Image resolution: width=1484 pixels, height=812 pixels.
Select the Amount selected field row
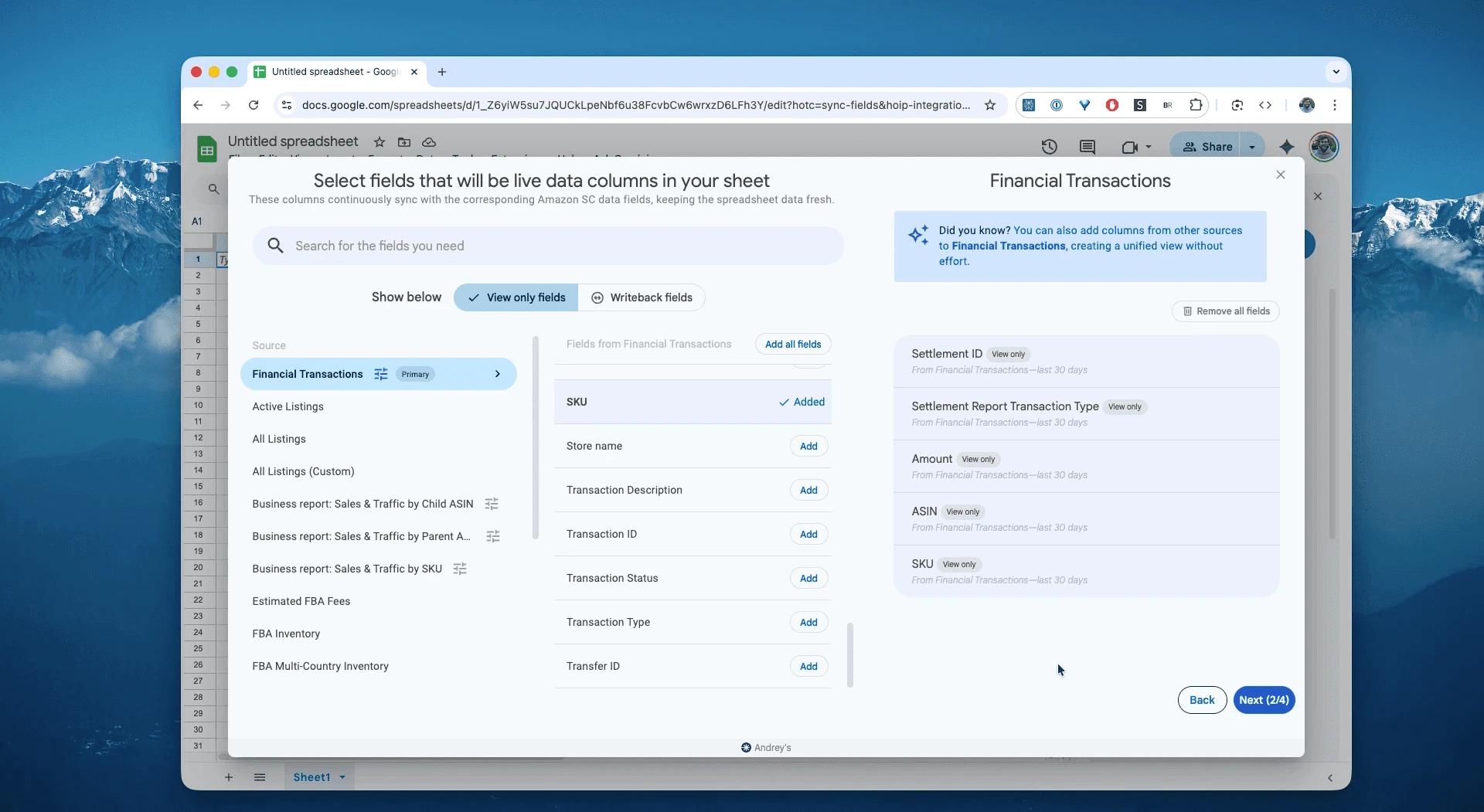click(1086, 466)
